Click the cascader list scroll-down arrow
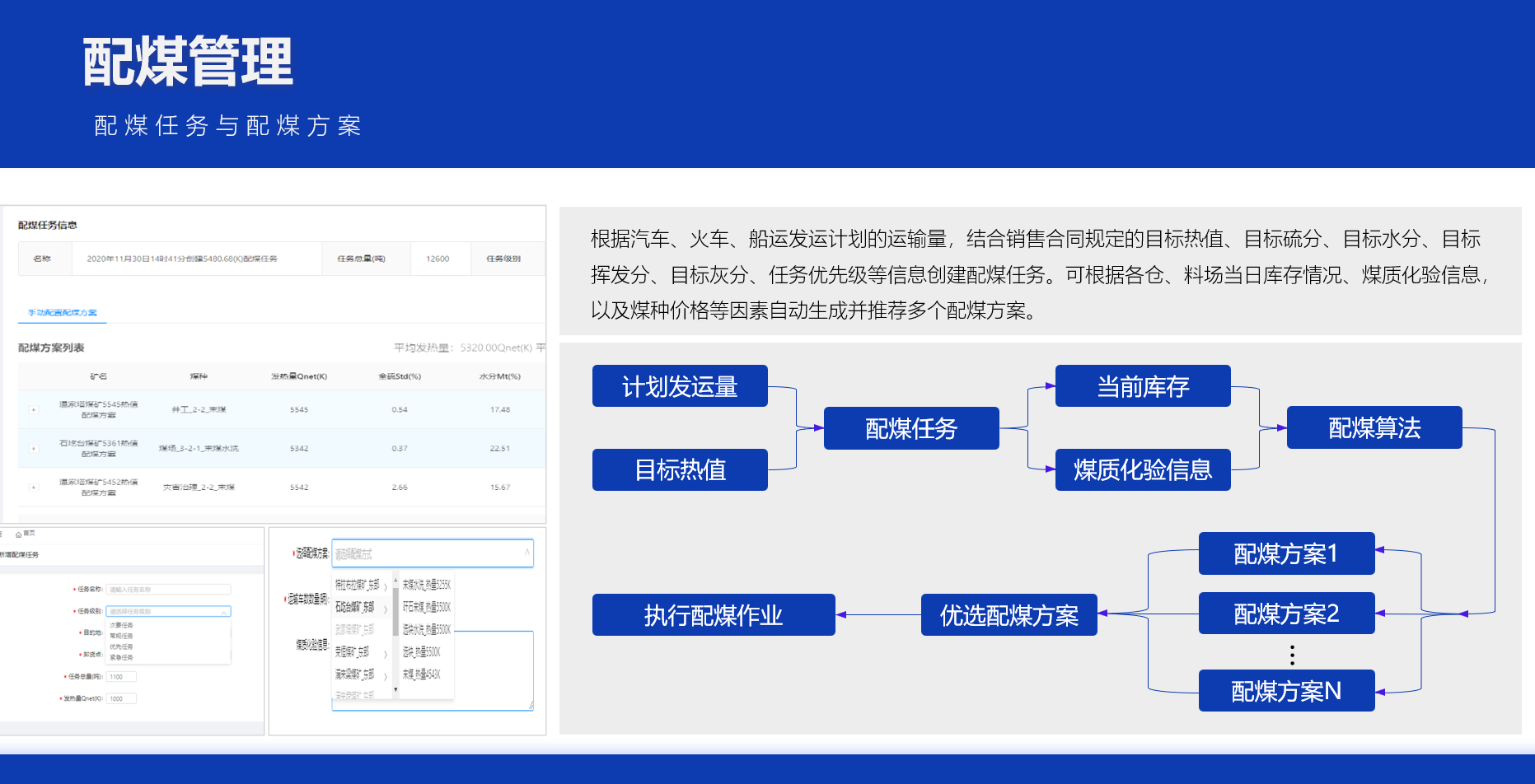This screenshot has width=1535, height=784. tap(395, 690)
